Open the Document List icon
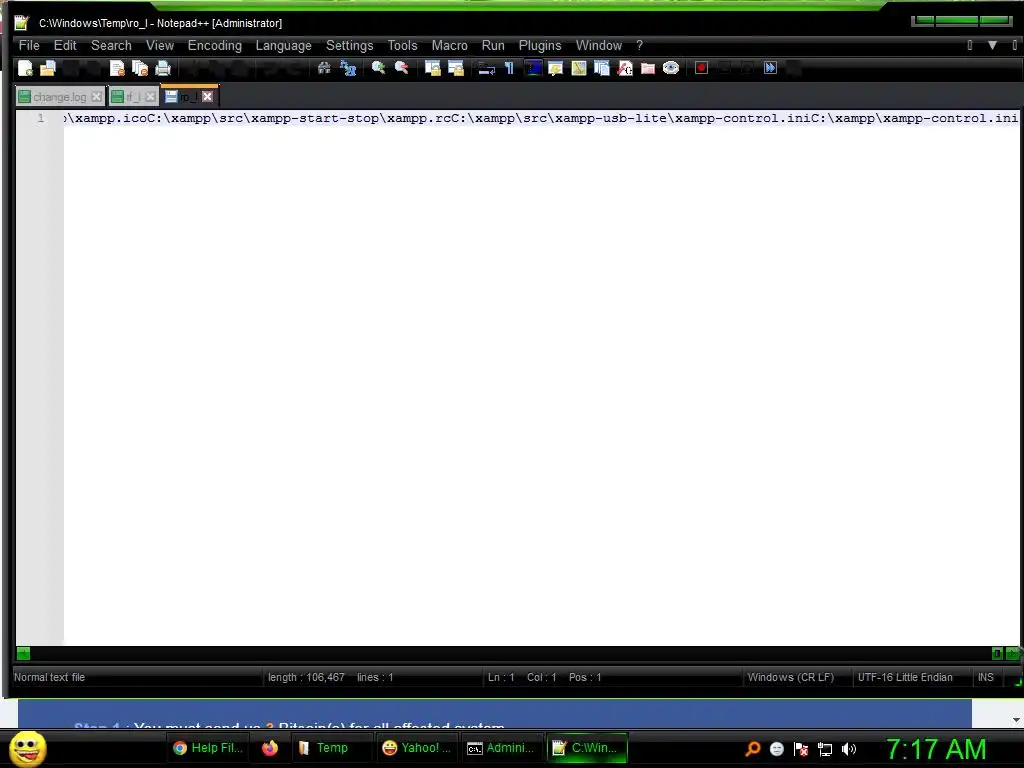This screenshot has height=768, width=1024. (601, 68)
